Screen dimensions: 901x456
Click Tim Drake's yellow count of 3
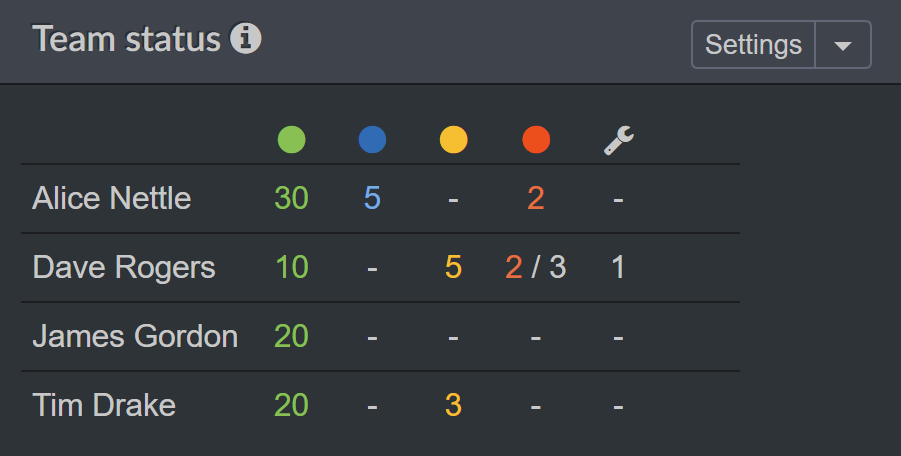click(x=453, y=405)
